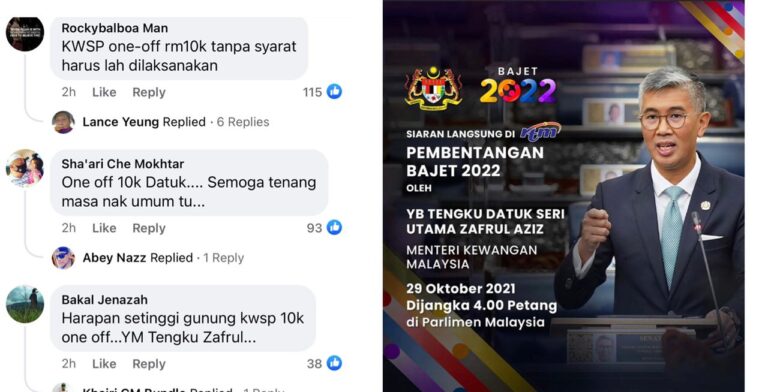Click Abey Nazz's small reply avatar

[x=63, y=258]
